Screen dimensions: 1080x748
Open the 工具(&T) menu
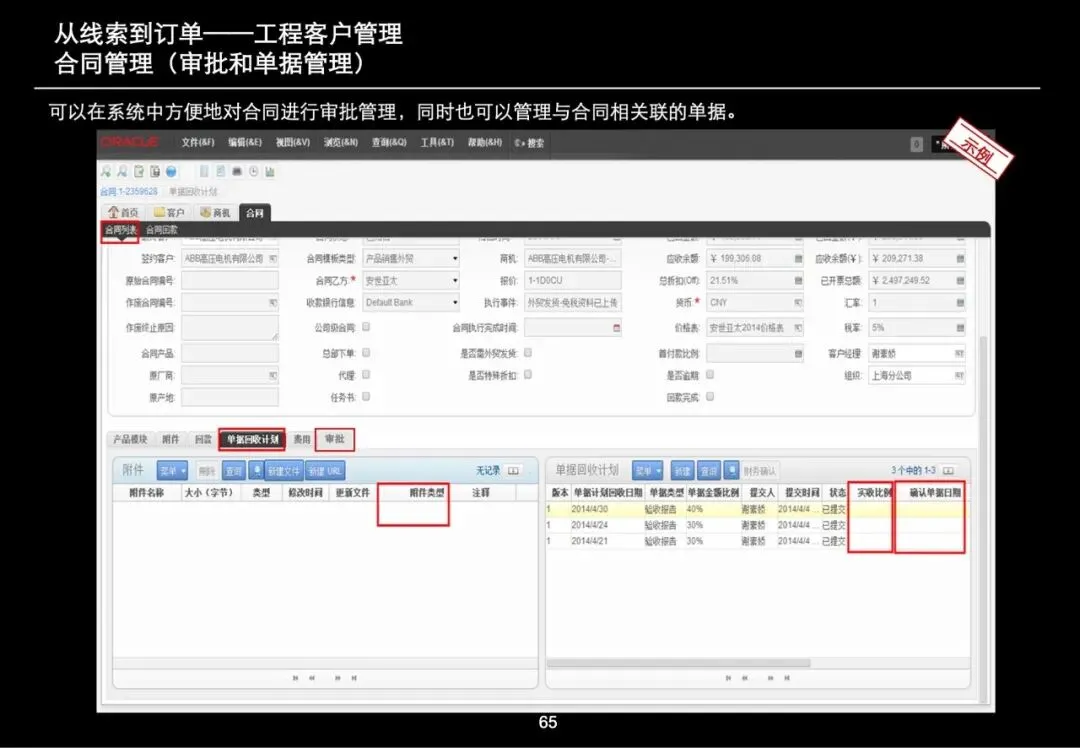(437, 143)
